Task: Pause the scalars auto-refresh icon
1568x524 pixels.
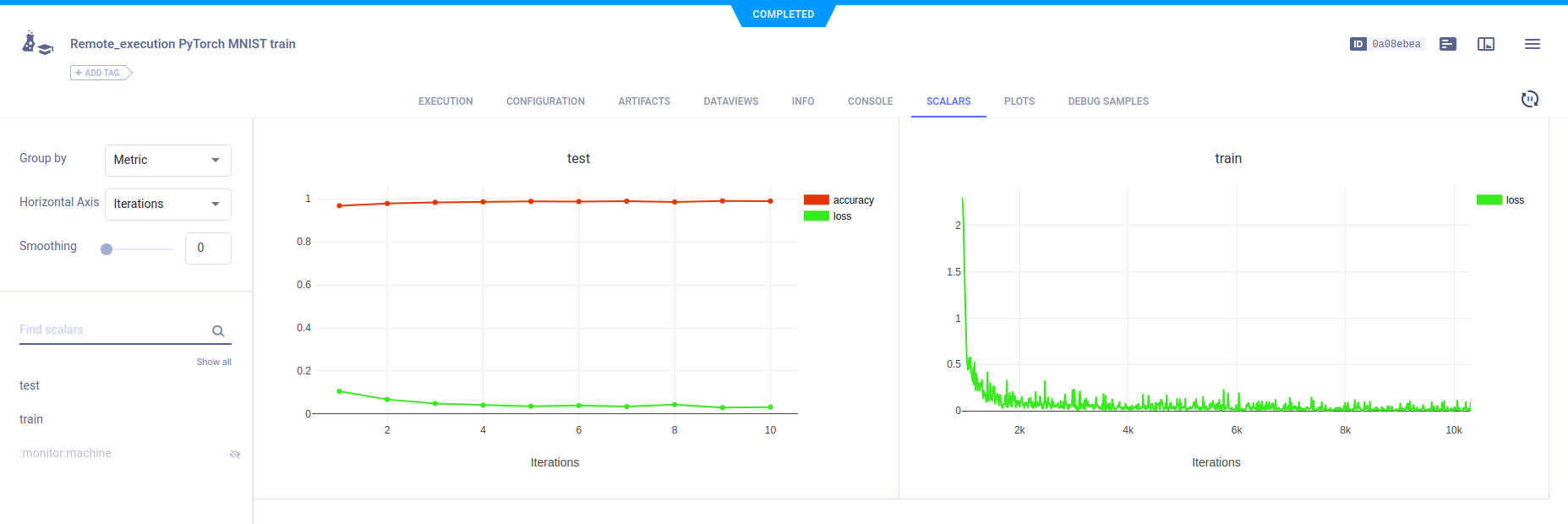Action: 1529,100
